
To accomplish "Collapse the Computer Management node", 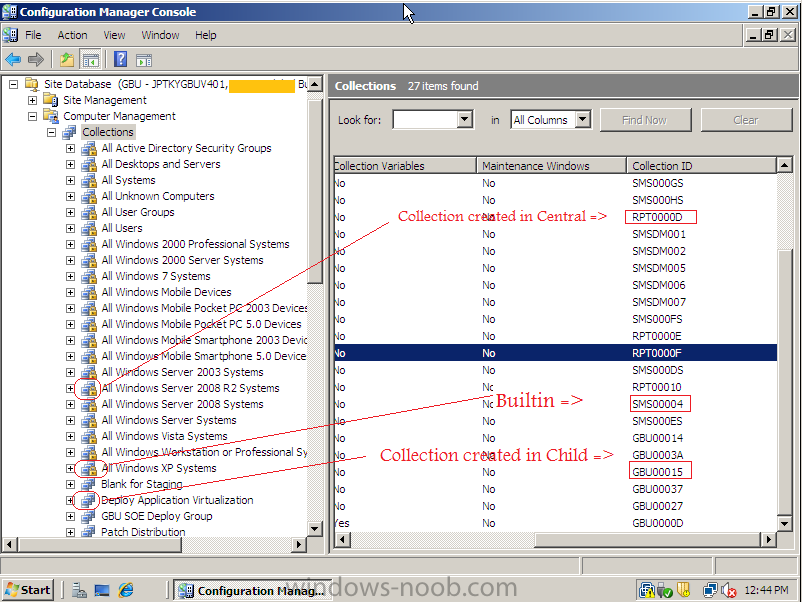I will point(32,116).
